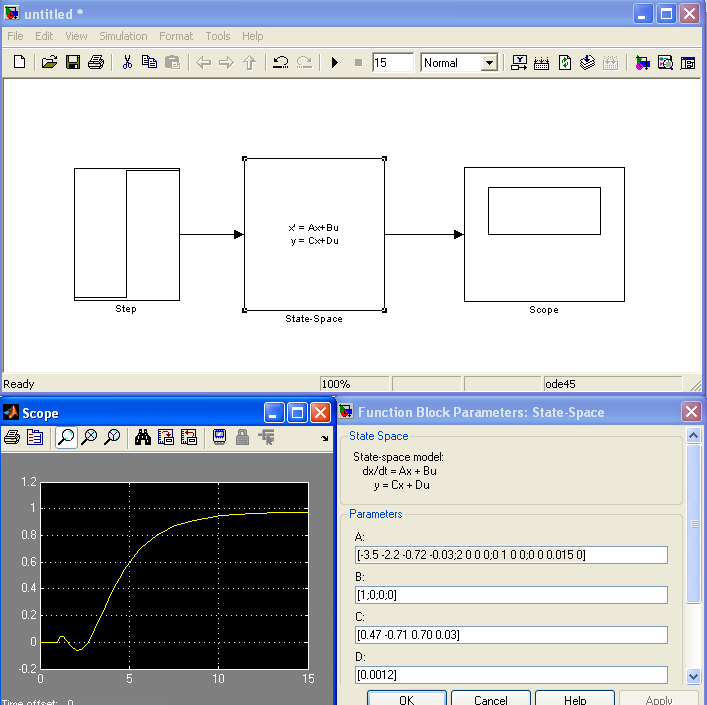
Task: Click the refresh/update diagram icon
Action: point(565,63)
